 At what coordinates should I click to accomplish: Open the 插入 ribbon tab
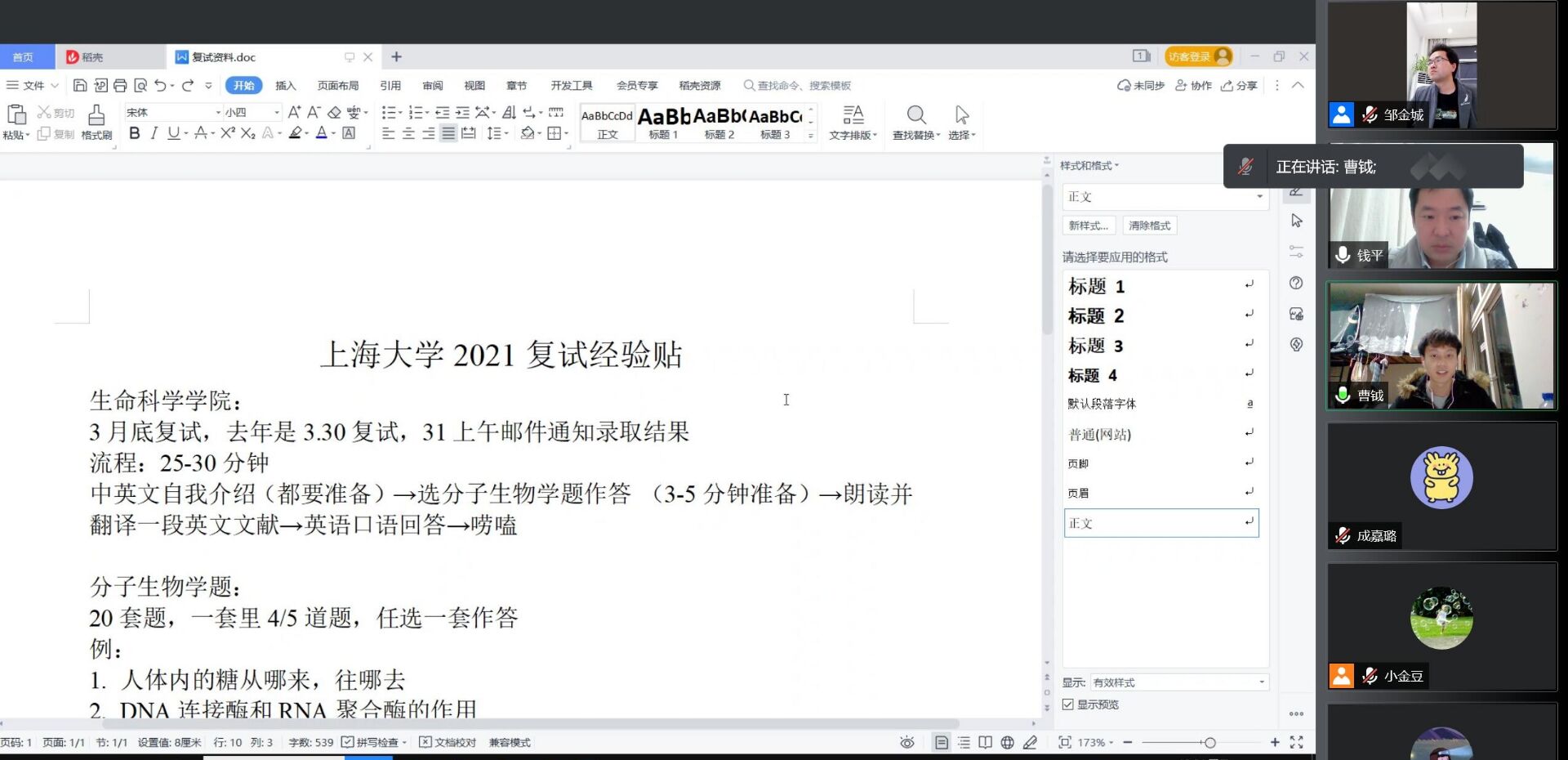pyautogui.click(x=285, y=85)
